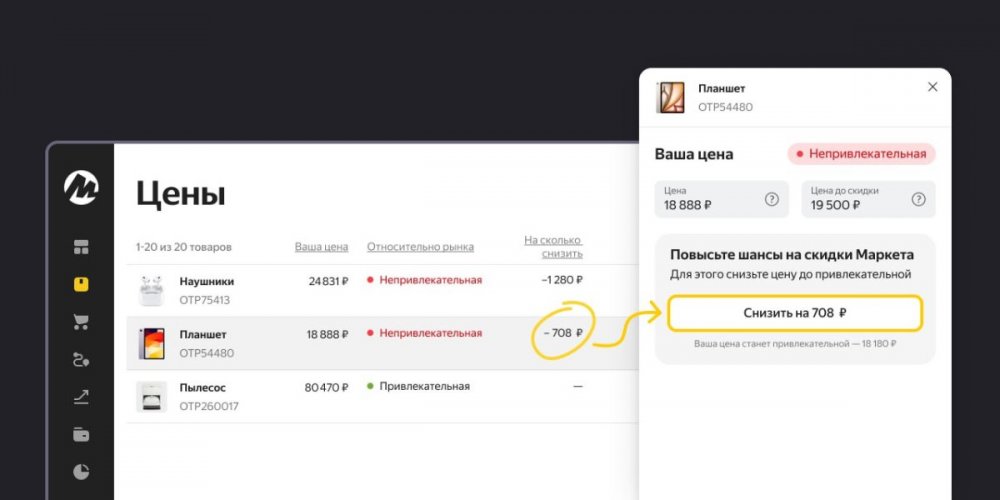Sort by Относительно рынка column header
This screenshot has height=500, width=1000.
click(420, 247)
